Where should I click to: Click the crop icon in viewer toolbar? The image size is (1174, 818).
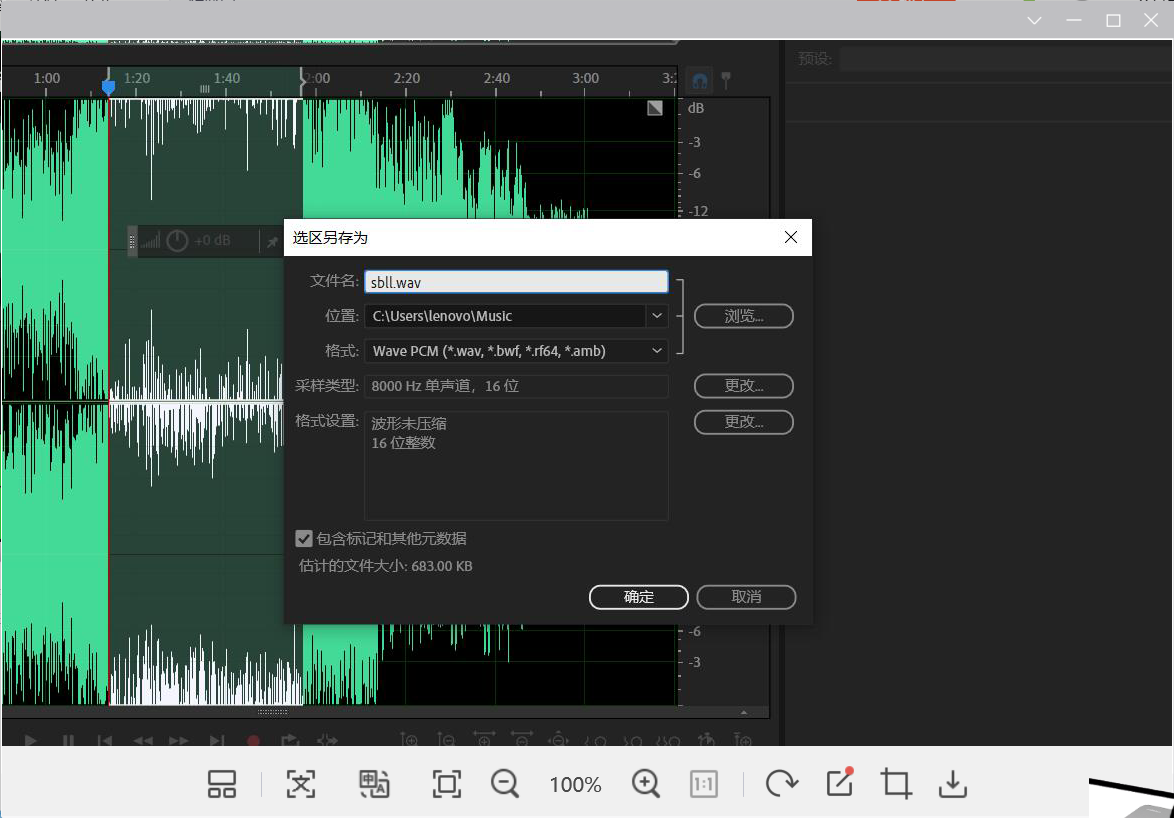(x=896, y=784)
